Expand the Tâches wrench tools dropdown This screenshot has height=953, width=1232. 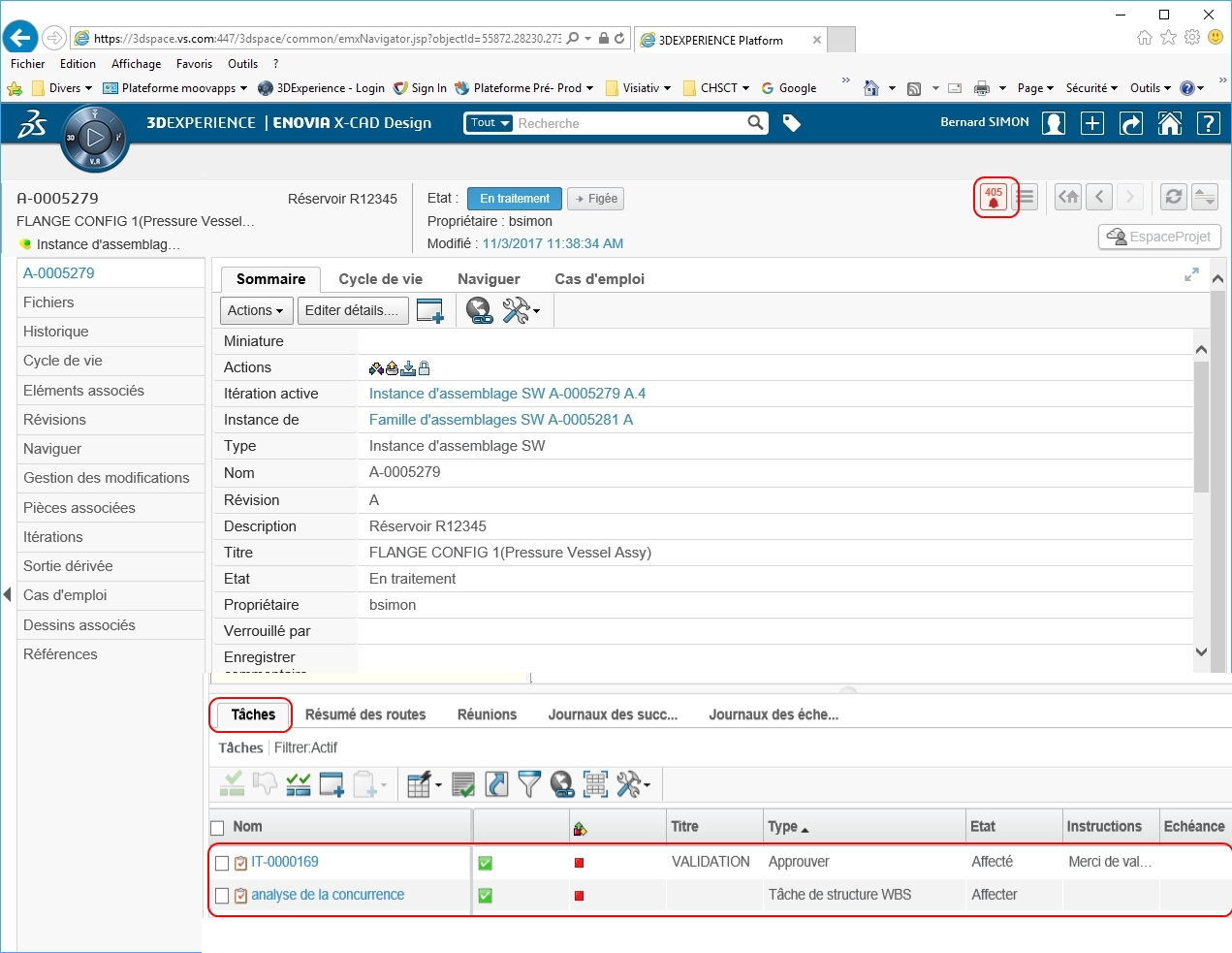click(633, 784)
